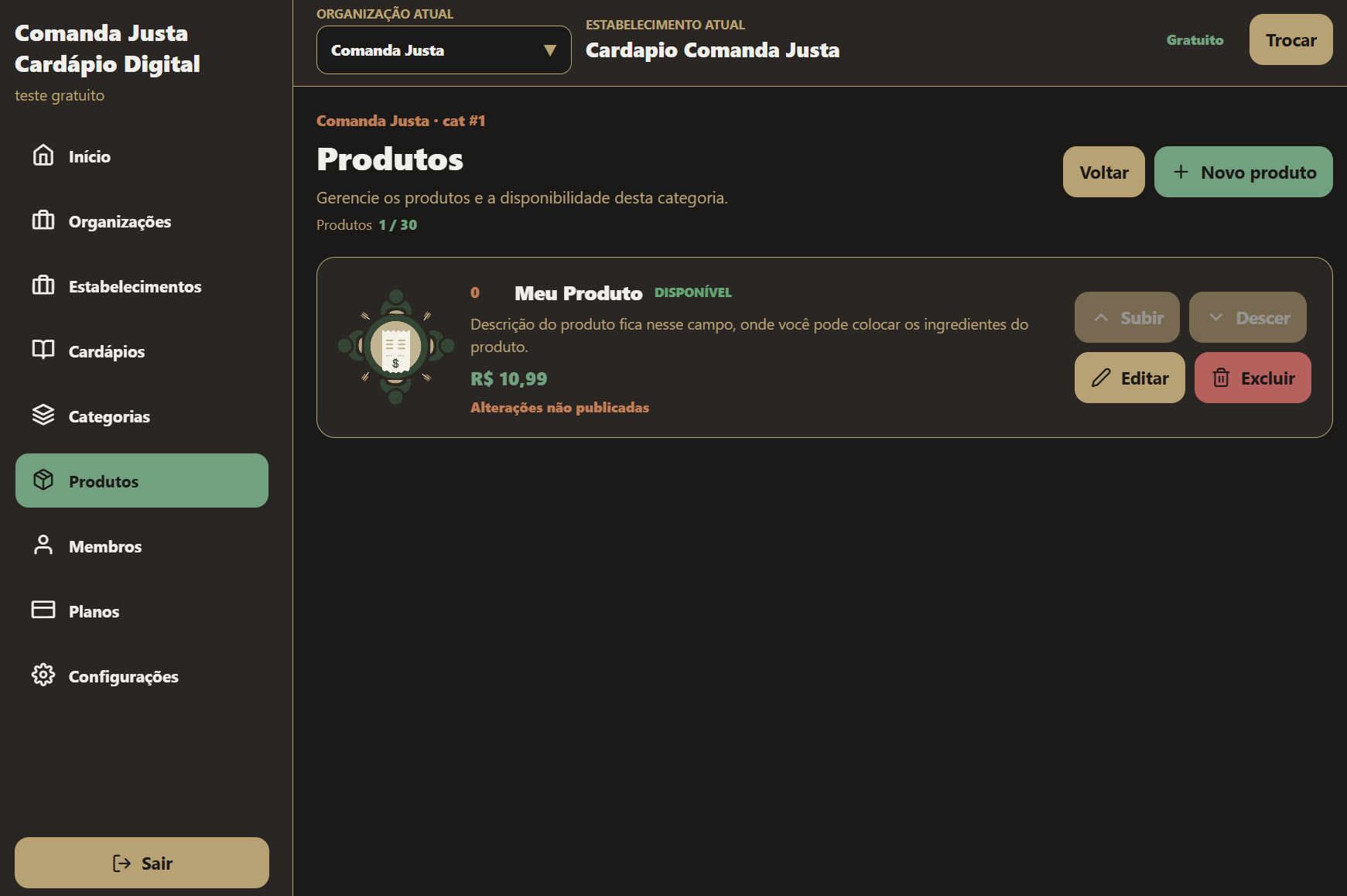Click the DISPONÍVEL status badge

[x=693, y=292]
